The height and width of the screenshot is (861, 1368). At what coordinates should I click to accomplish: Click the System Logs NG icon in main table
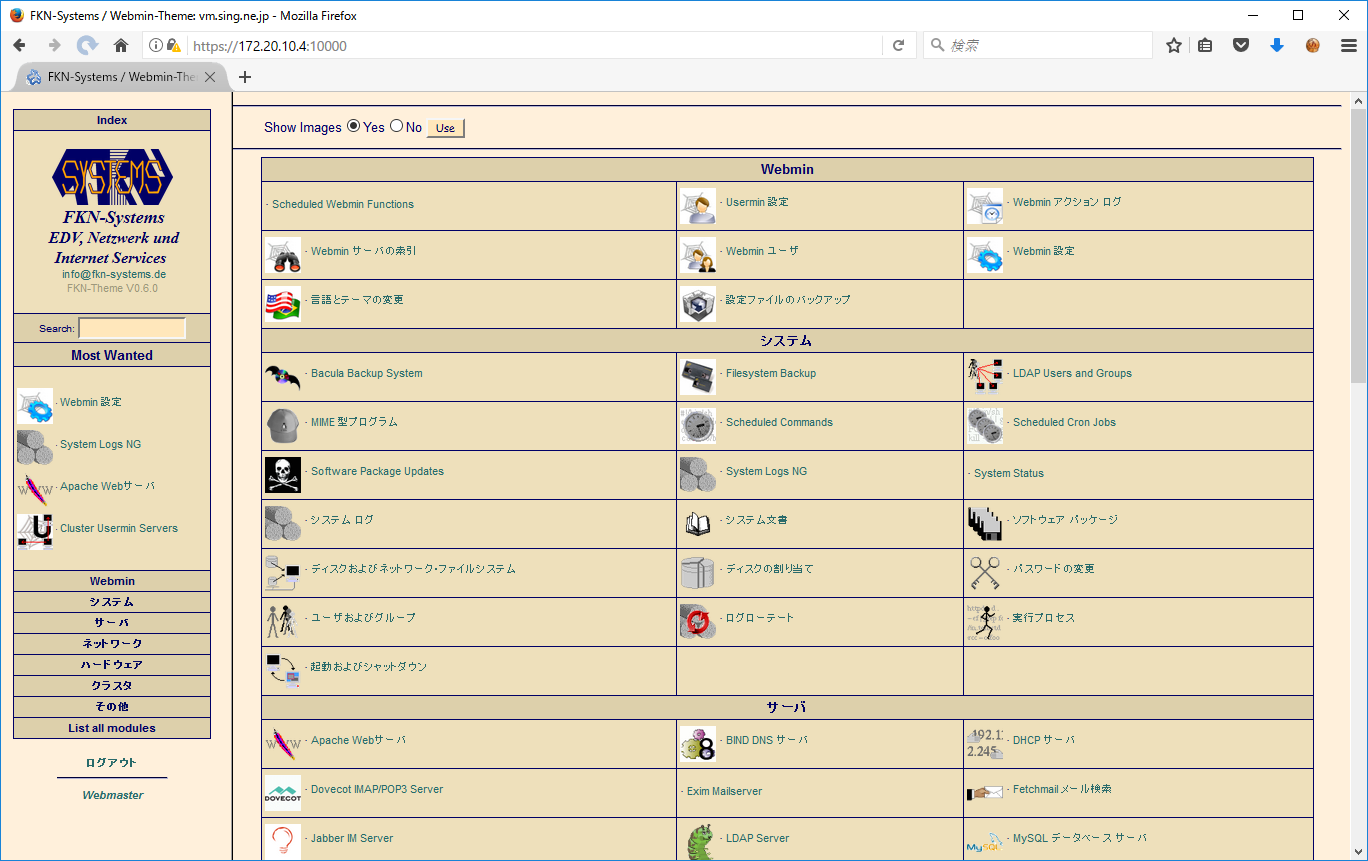click(x=698, y=475)
